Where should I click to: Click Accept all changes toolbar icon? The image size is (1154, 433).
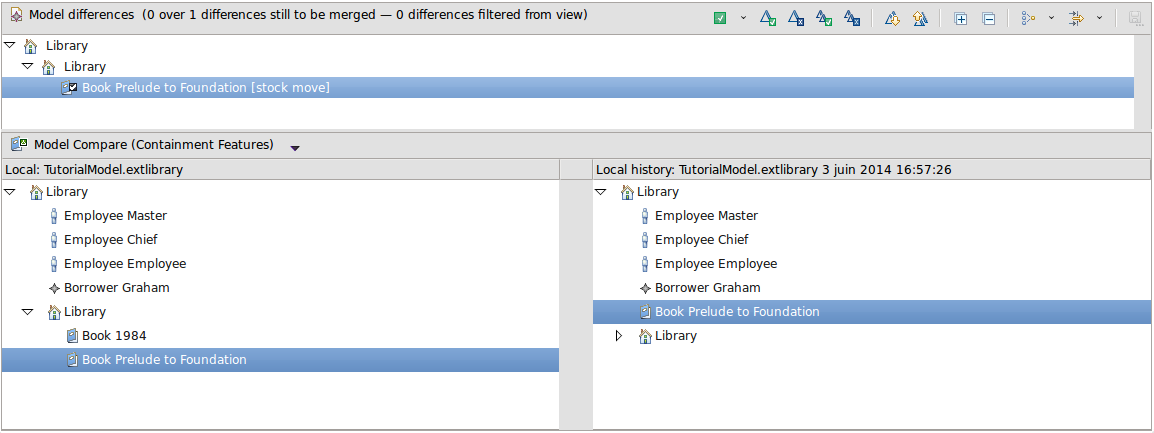pos(823,18)
